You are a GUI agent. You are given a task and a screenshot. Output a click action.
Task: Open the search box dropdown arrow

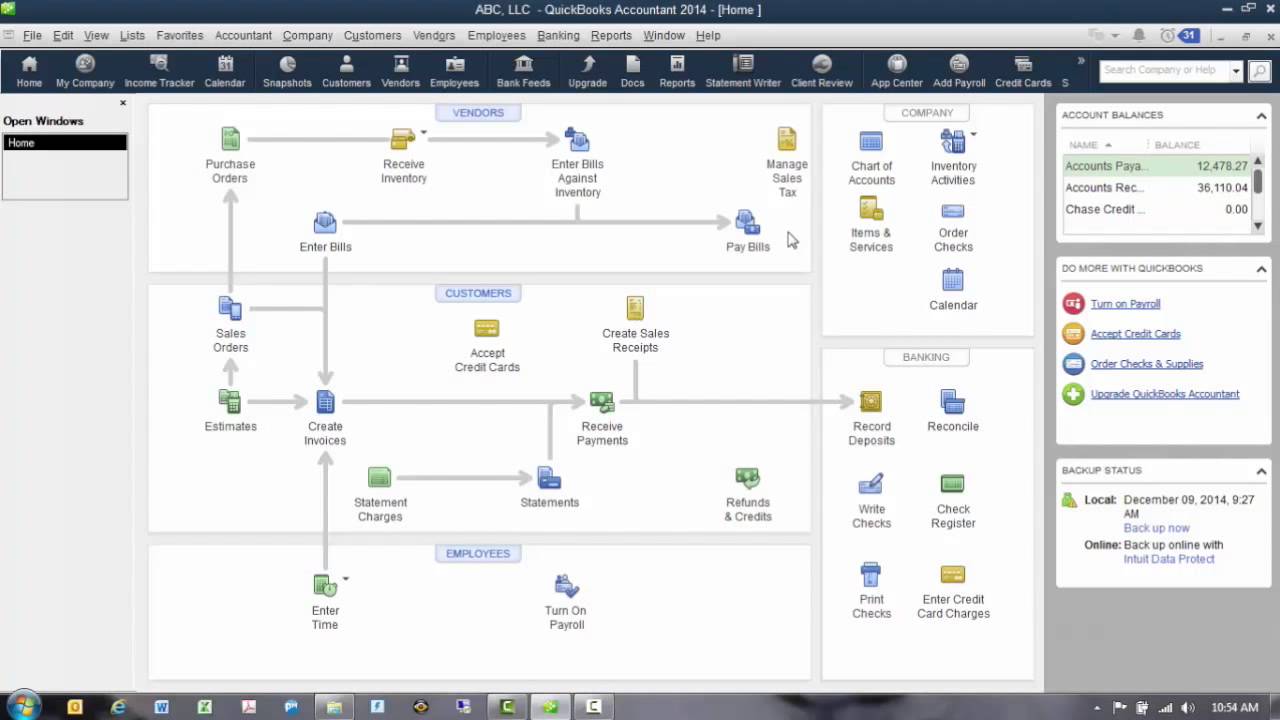pos(1236,71)
